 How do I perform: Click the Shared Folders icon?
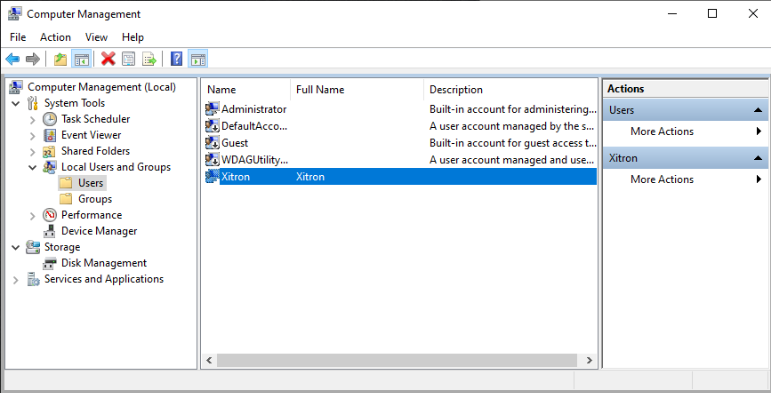point(49,151)
